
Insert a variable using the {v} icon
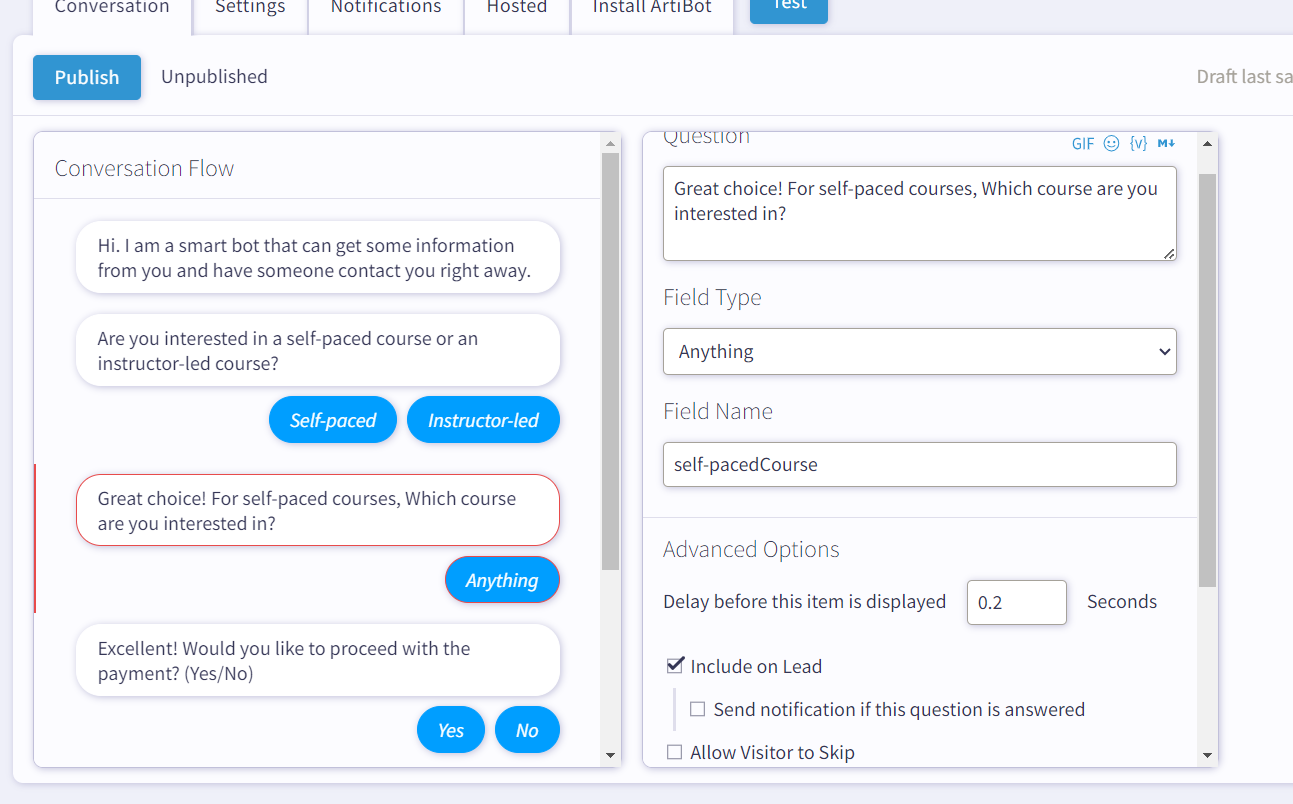[1138, 144]
